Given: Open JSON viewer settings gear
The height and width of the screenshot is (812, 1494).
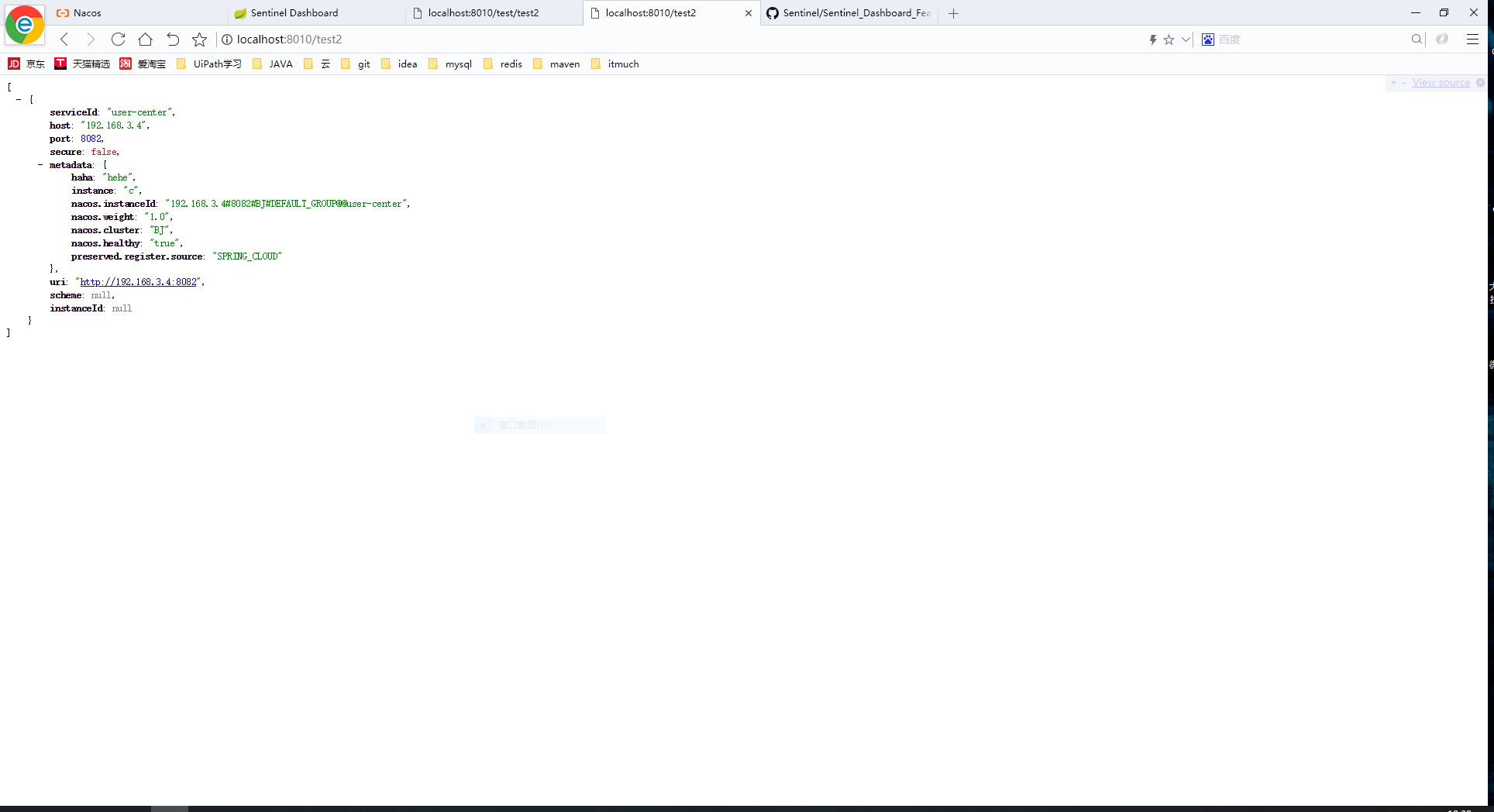Looking at the screenshot, I should 1479,83.
